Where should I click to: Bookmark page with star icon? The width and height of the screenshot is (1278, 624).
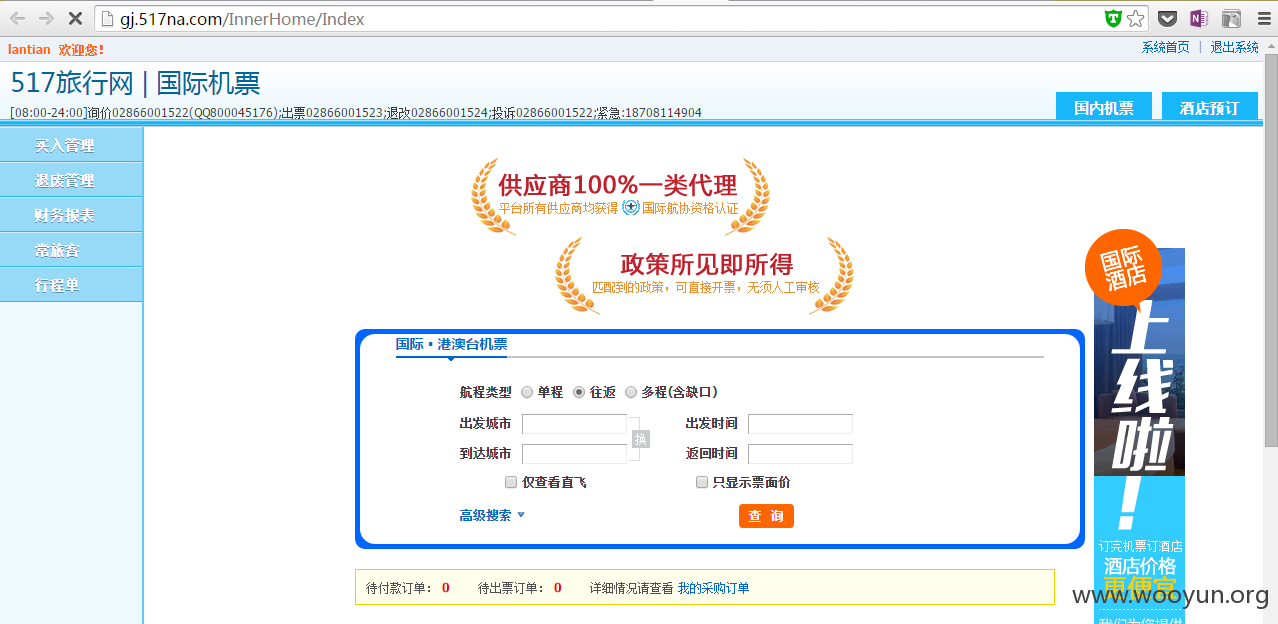1135,19
